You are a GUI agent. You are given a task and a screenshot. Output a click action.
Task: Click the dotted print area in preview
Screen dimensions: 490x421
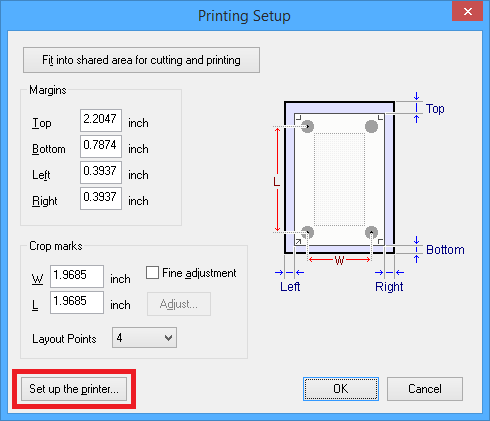(339, 179)
